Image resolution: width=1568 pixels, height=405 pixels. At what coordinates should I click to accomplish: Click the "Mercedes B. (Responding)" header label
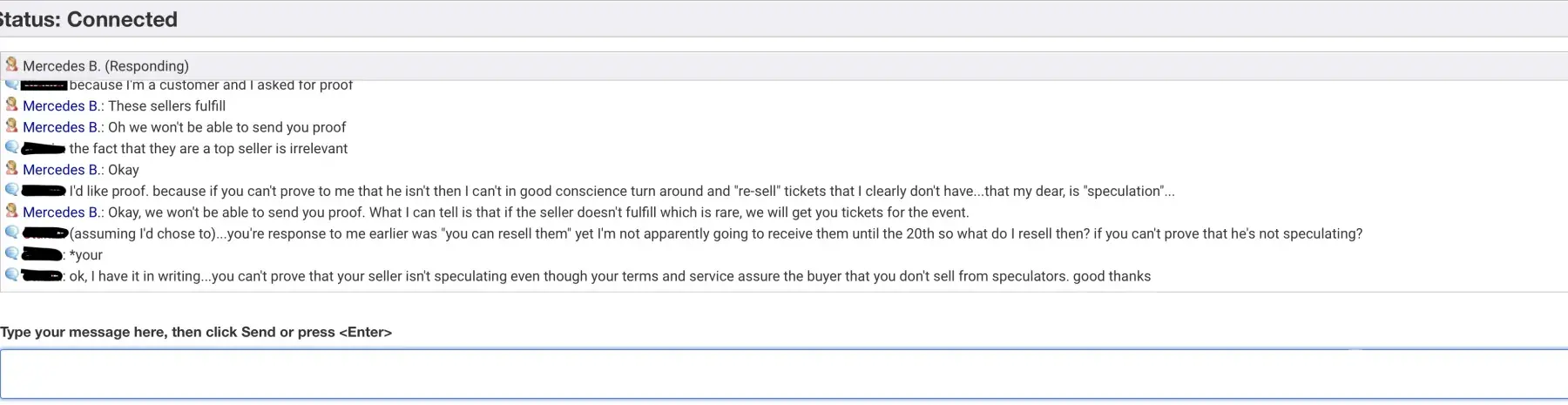click(x=105, y=66)
